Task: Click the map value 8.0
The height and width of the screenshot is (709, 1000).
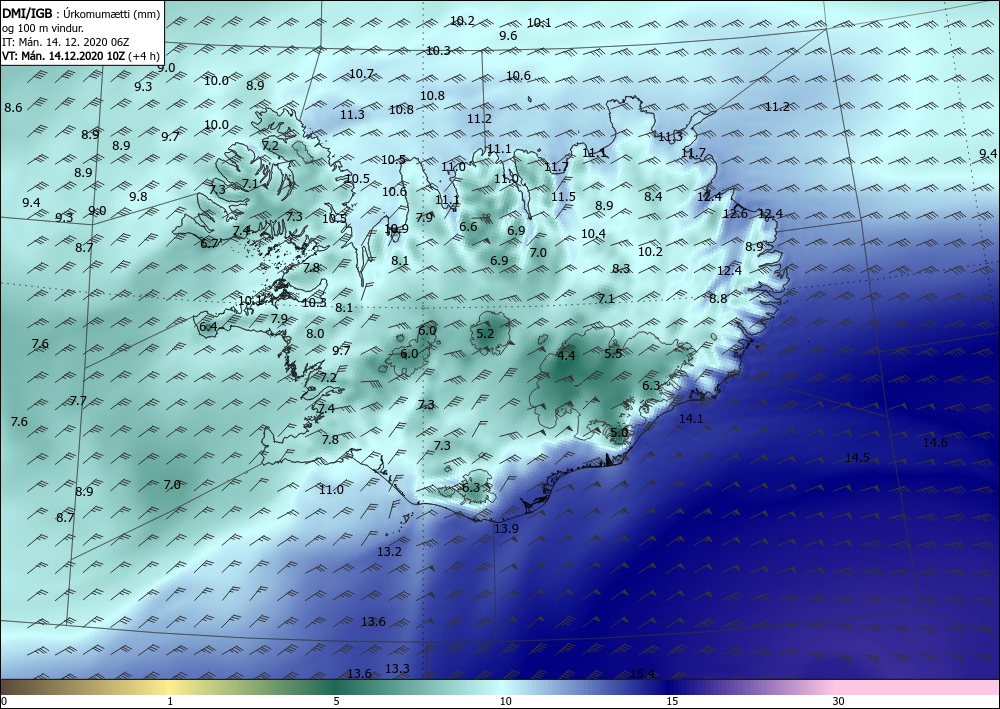Action: [x=315, y=333]
